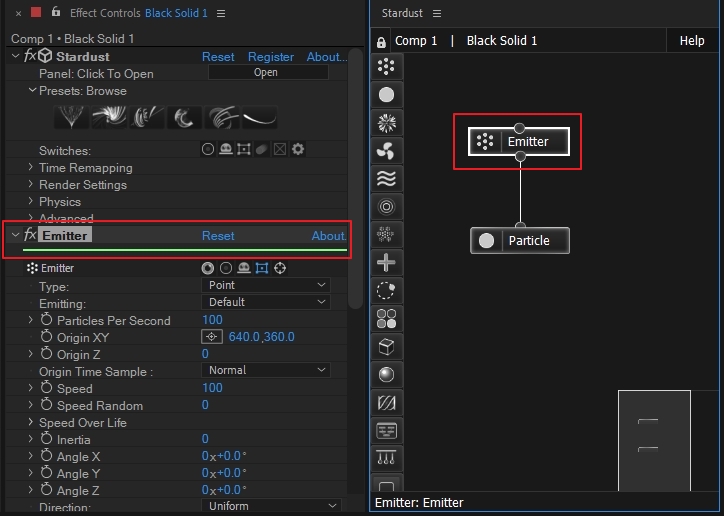Add a Material node with the shaded sphere icon
Image resolution: width=724 pixels, height=516 pixels.
coord(386,375)
